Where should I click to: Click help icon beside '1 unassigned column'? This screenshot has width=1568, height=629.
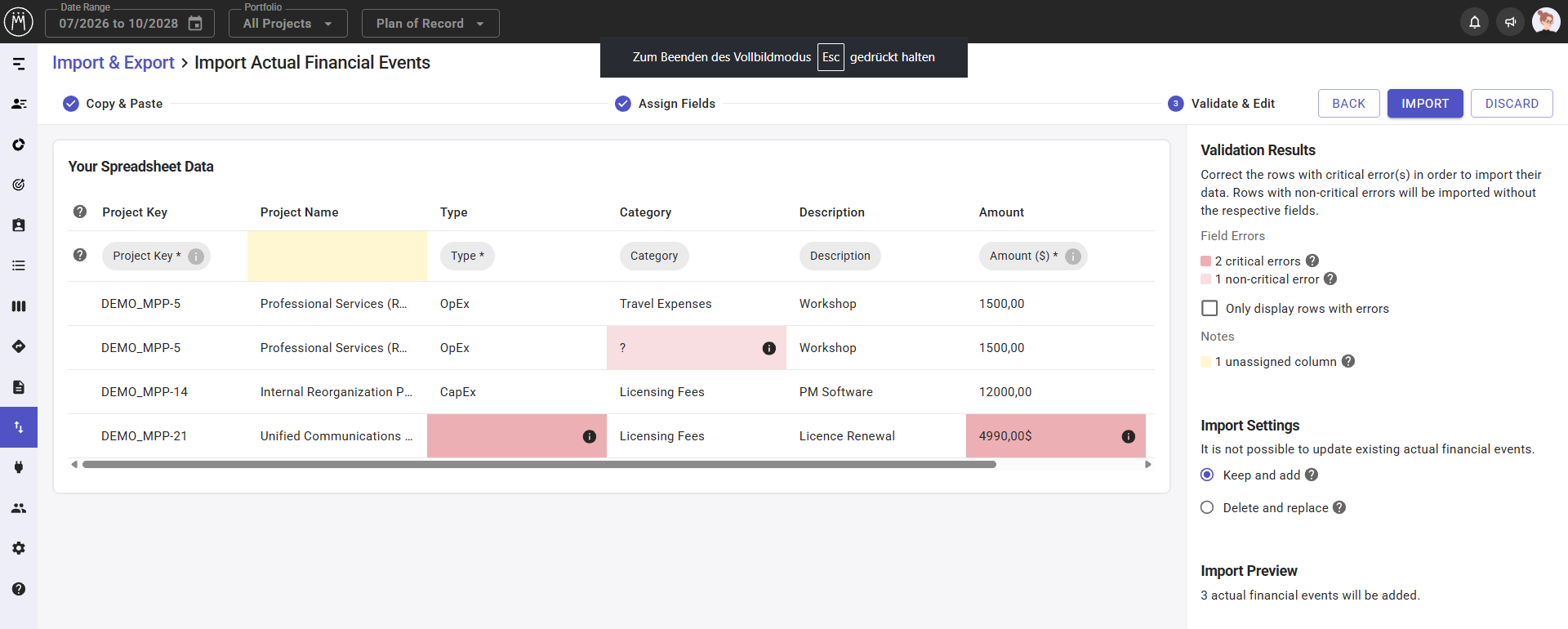[1348, 361]
